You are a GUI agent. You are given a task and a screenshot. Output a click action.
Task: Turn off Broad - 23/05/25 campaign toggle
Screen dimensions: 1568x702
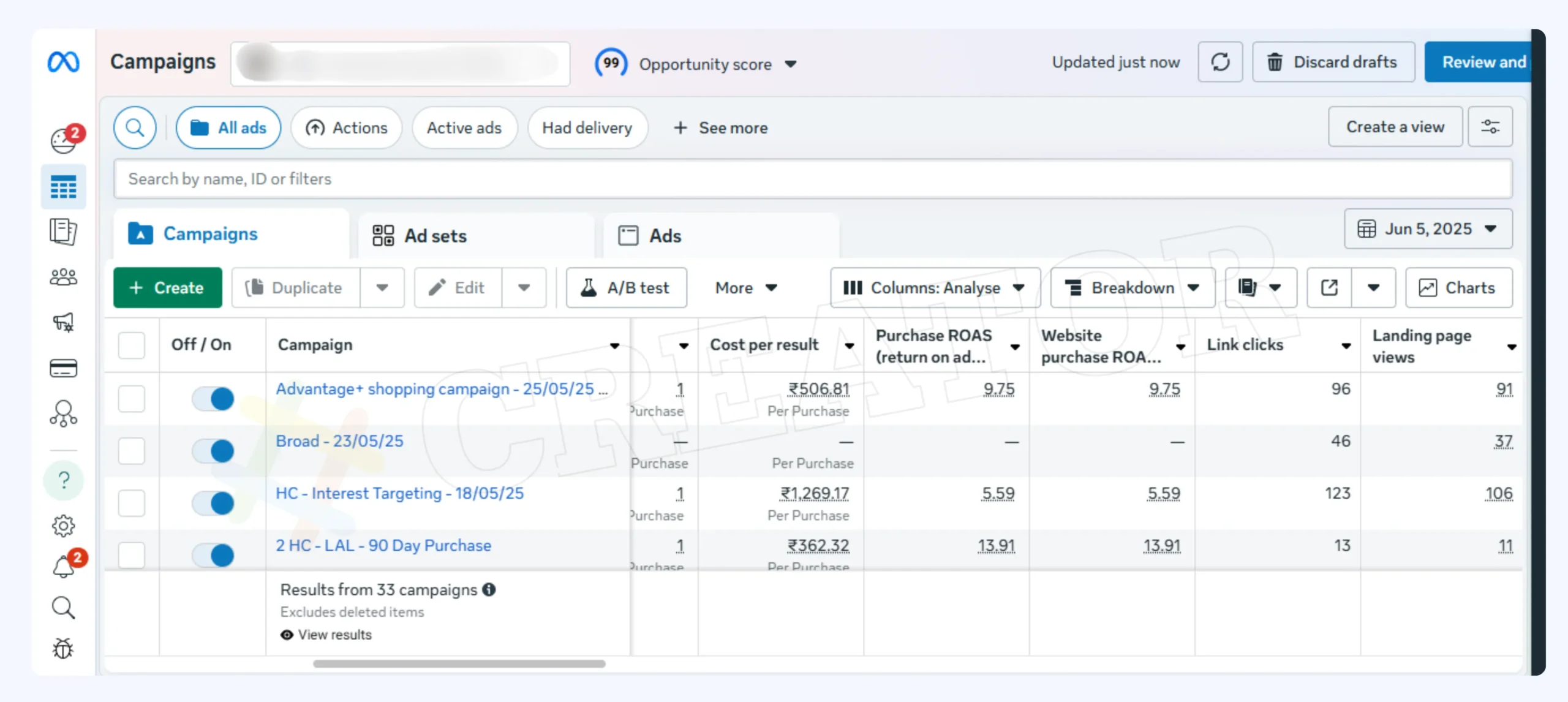[213, 451]
